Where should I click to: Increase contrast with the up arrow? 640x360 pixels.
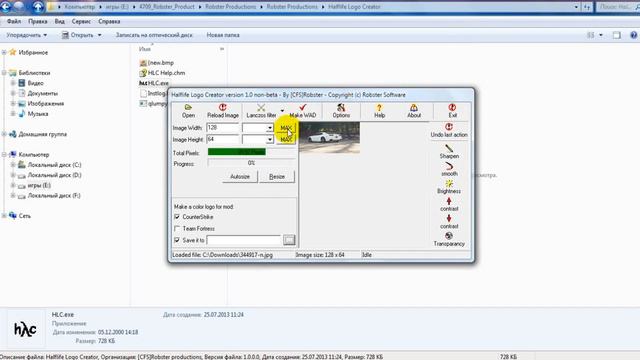coord(449,204)
